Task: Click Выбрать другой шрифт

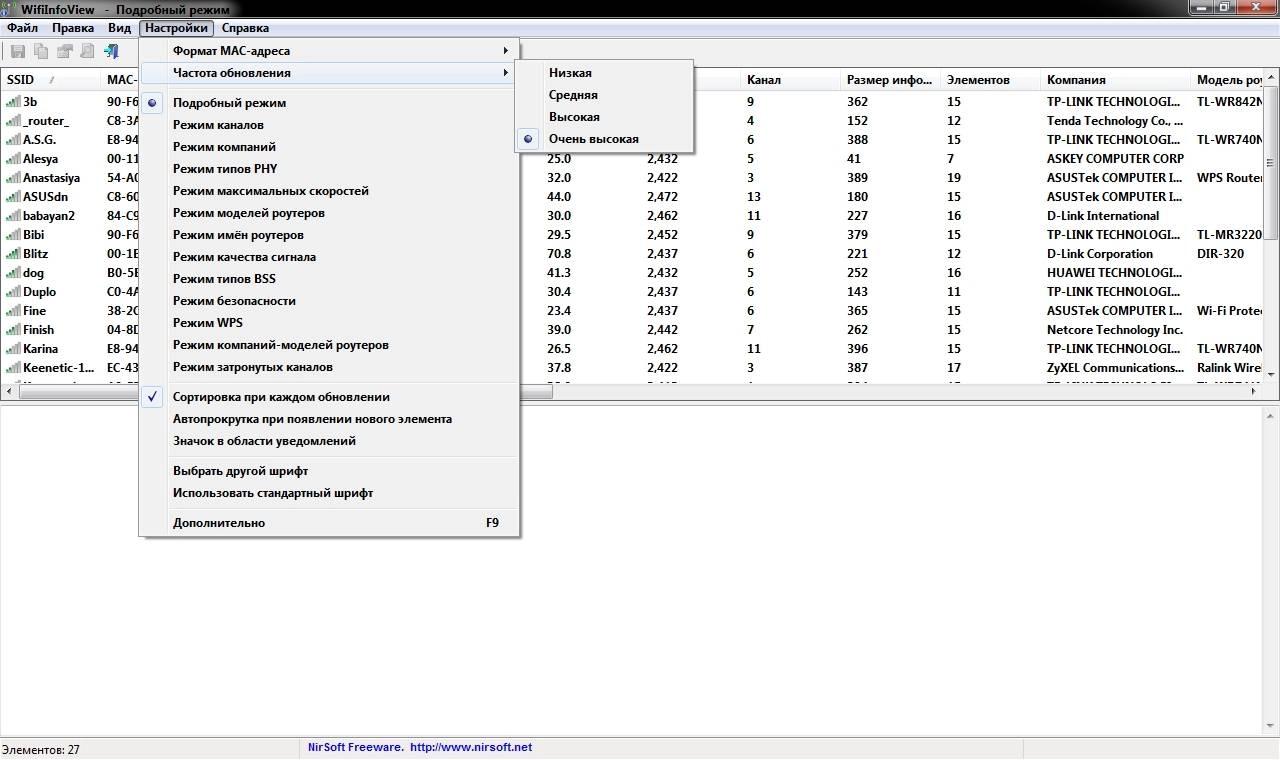Action: (x=329, y=471)
